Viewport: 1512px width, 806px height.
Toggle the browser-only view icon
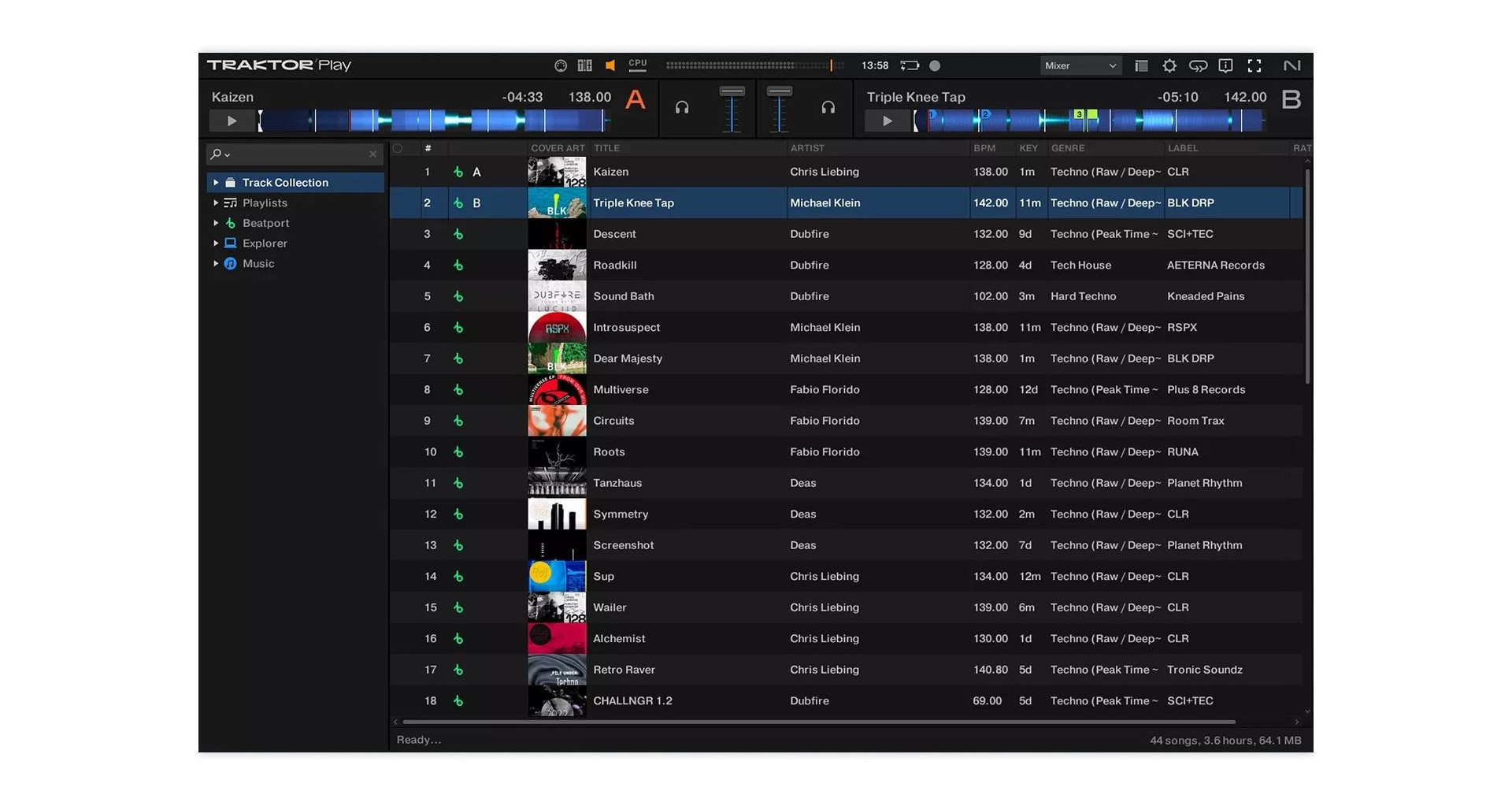(x=1141, y=66)
